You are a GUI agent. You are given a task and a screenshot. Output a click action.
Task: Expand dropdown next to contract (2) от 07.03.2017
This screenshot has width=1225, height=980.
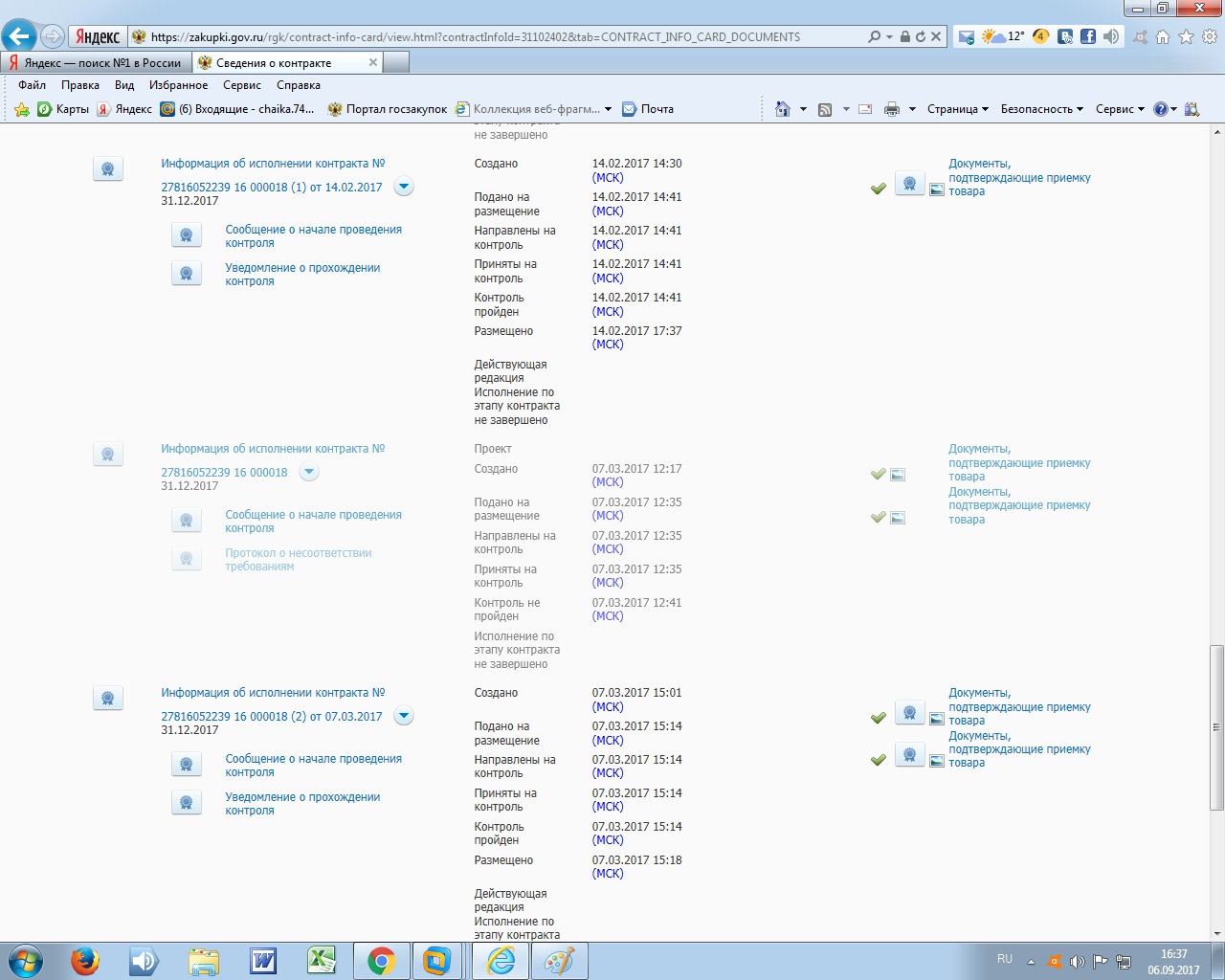pos(404,716)
